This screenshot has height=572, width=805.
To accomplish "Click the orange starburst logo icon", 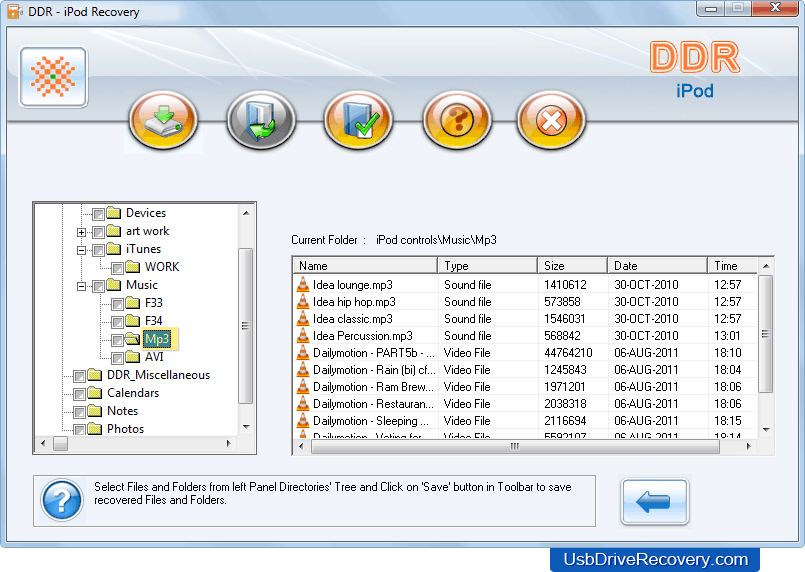I will tap(53, 77).
